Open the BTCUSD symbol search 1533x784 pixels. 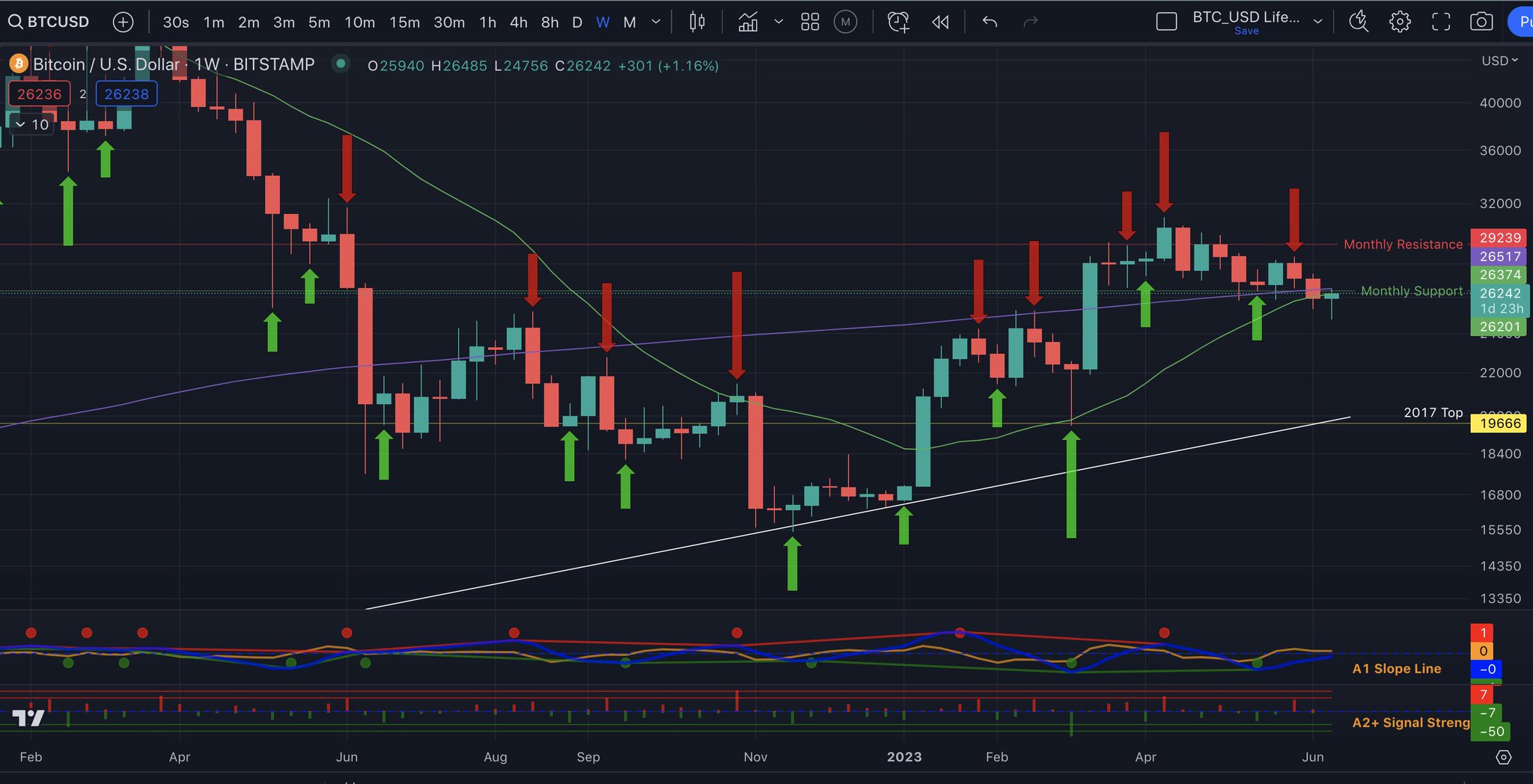click(49, 22)
